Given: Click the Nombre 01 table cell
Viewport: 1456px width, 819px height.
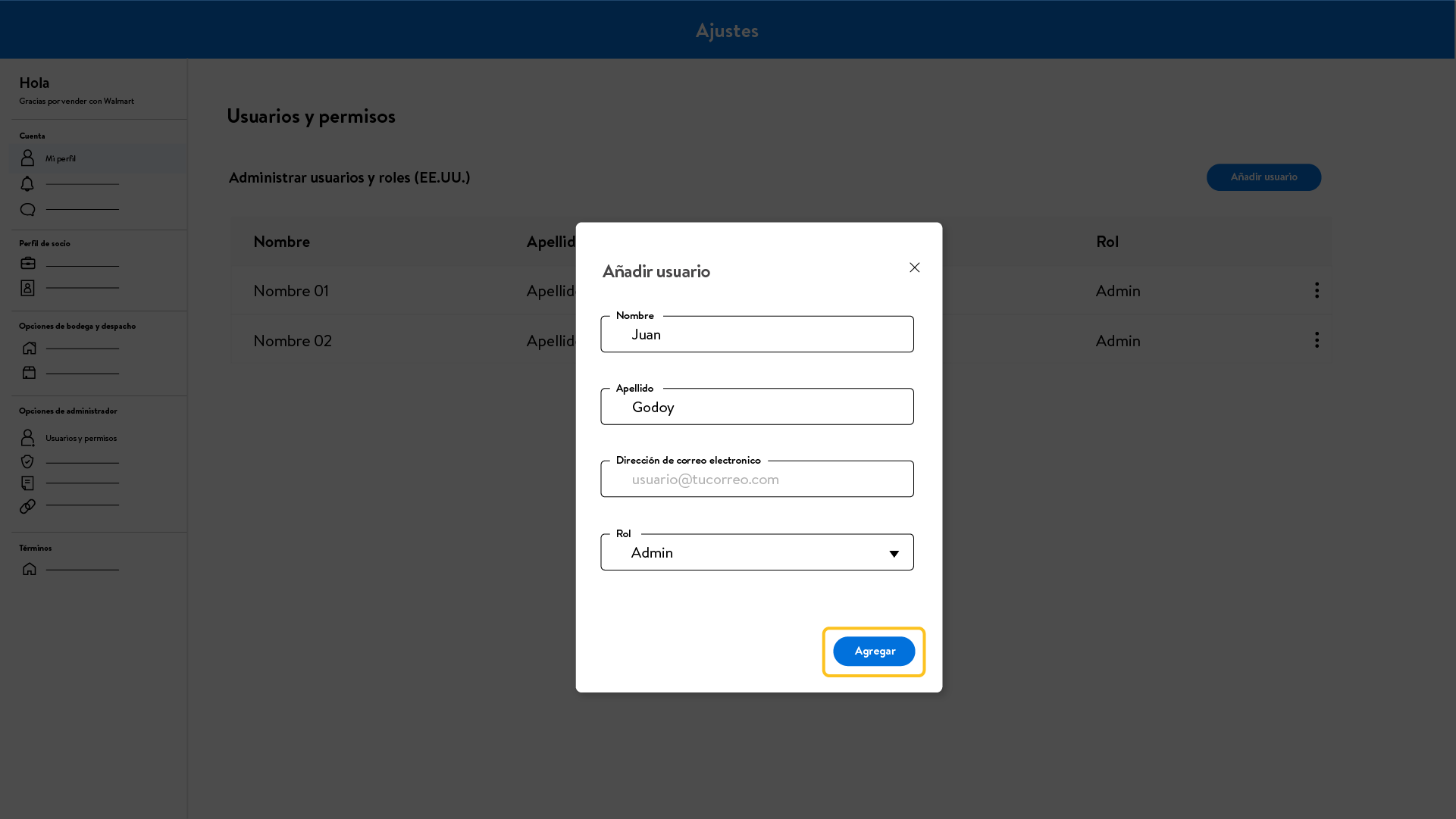Looking at the screenshot, I should pyautogui.click(x=291, y=291).
